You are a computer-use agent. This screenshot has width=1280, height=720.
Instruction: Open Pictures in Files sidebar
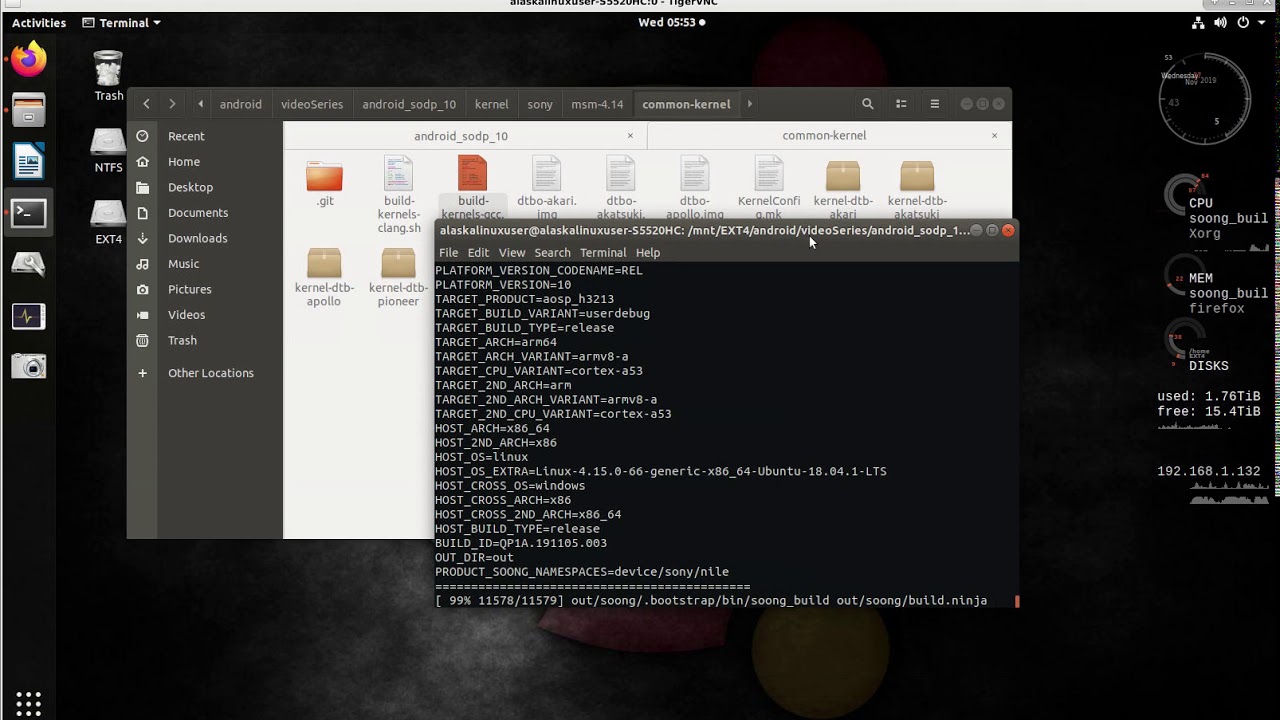(x=189, y=289)
